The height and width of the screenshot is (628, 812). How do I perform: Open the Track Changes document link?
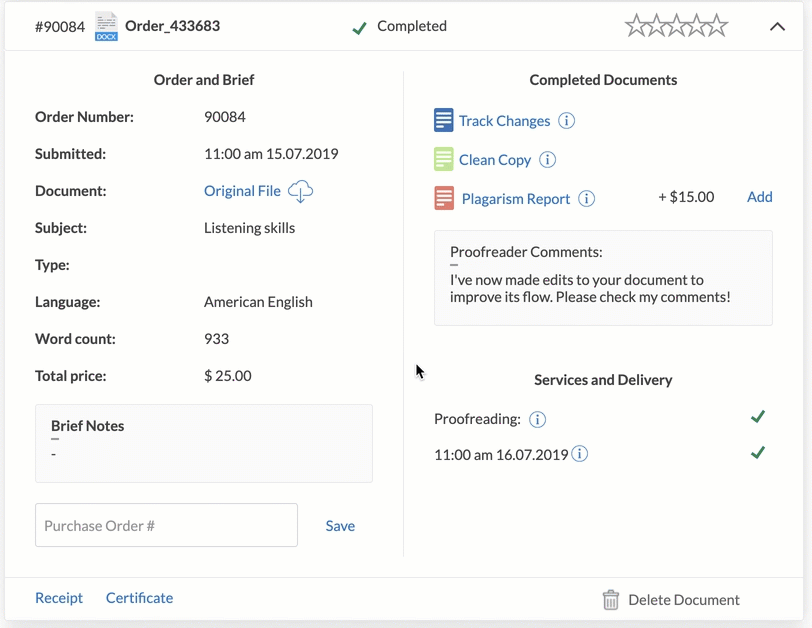(504, 121)
